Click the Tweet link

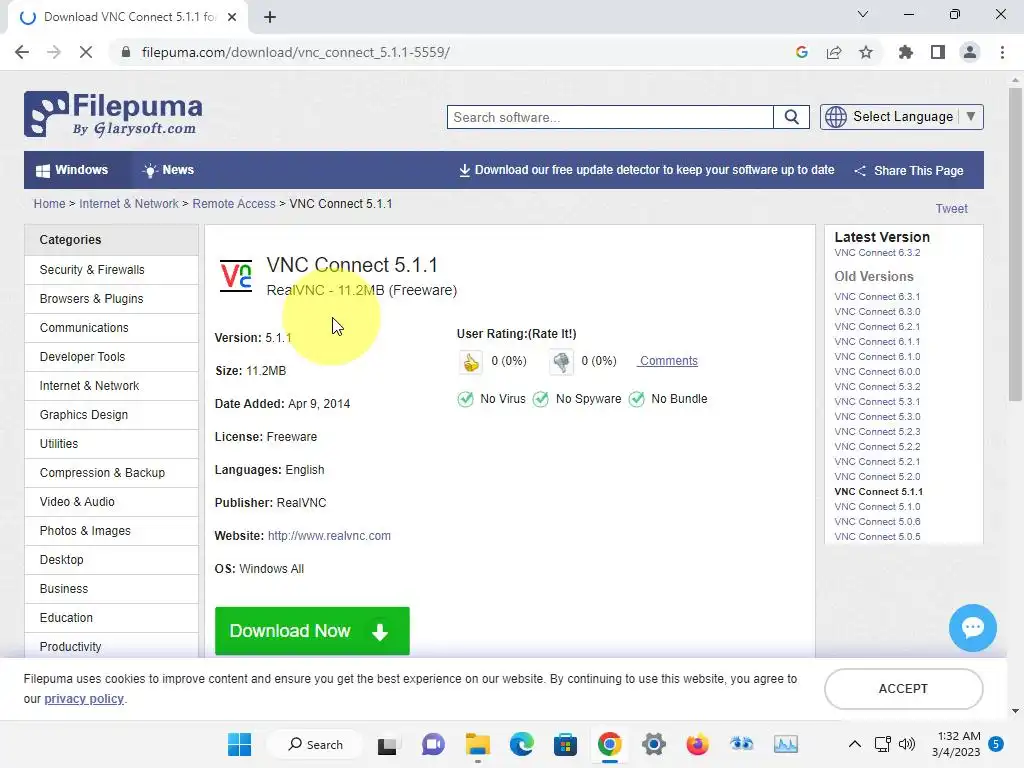coord(952,208)
